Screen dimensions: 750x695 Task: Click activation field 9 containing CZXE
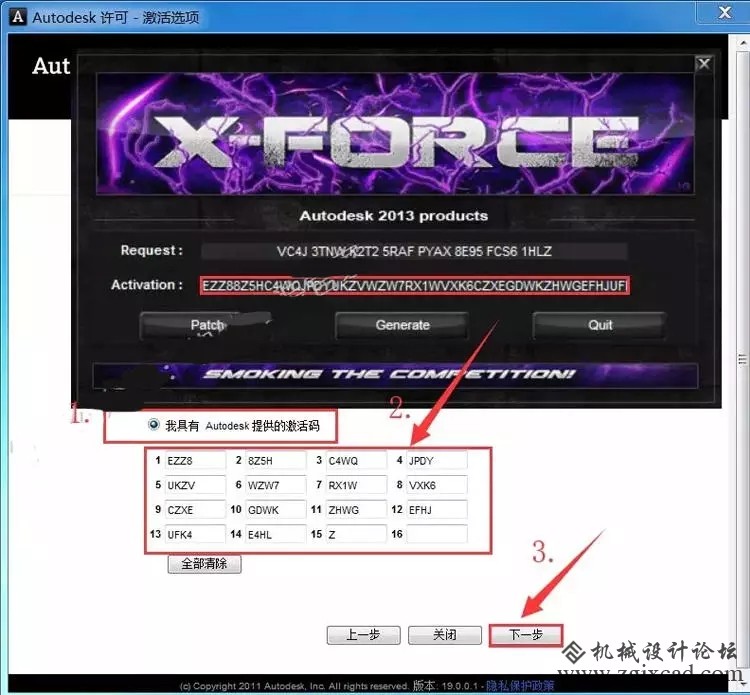point(195,509)
